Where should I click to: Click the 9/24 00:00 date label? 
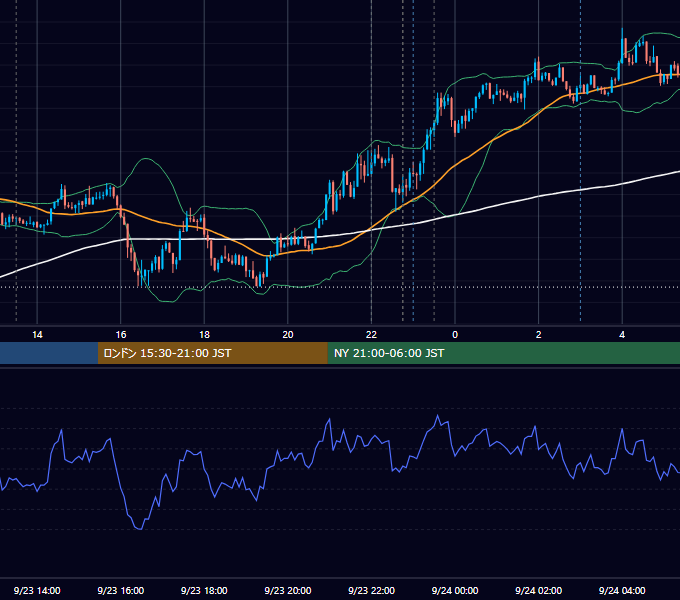click(x=455, y=590)
